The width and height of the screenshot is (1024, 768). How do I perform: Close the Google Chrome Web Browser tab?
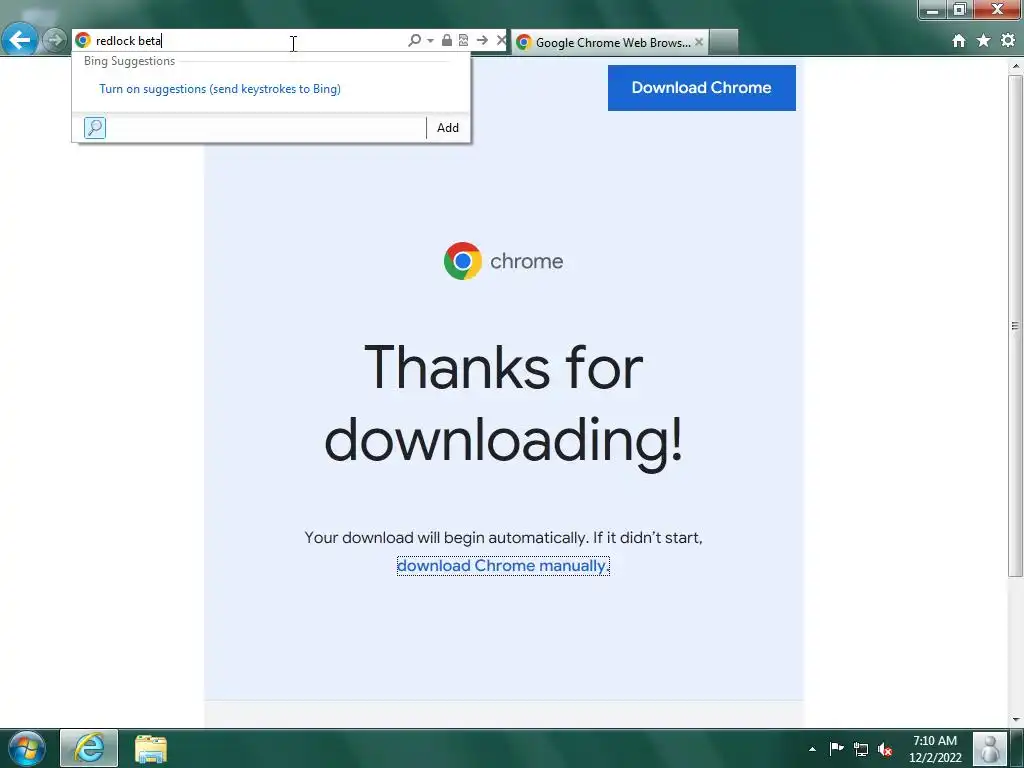coord(699,42)
